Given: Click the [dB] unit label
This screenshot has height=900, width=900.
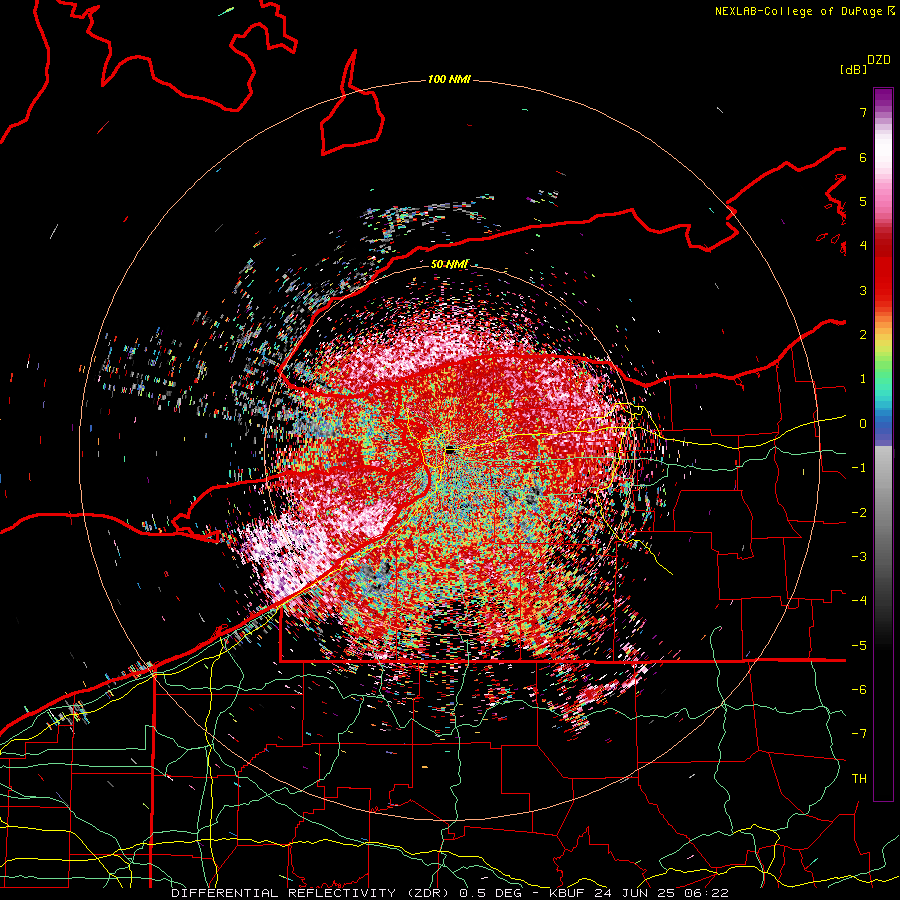Looking at the screenshot, I should click(x=854, y=69).
